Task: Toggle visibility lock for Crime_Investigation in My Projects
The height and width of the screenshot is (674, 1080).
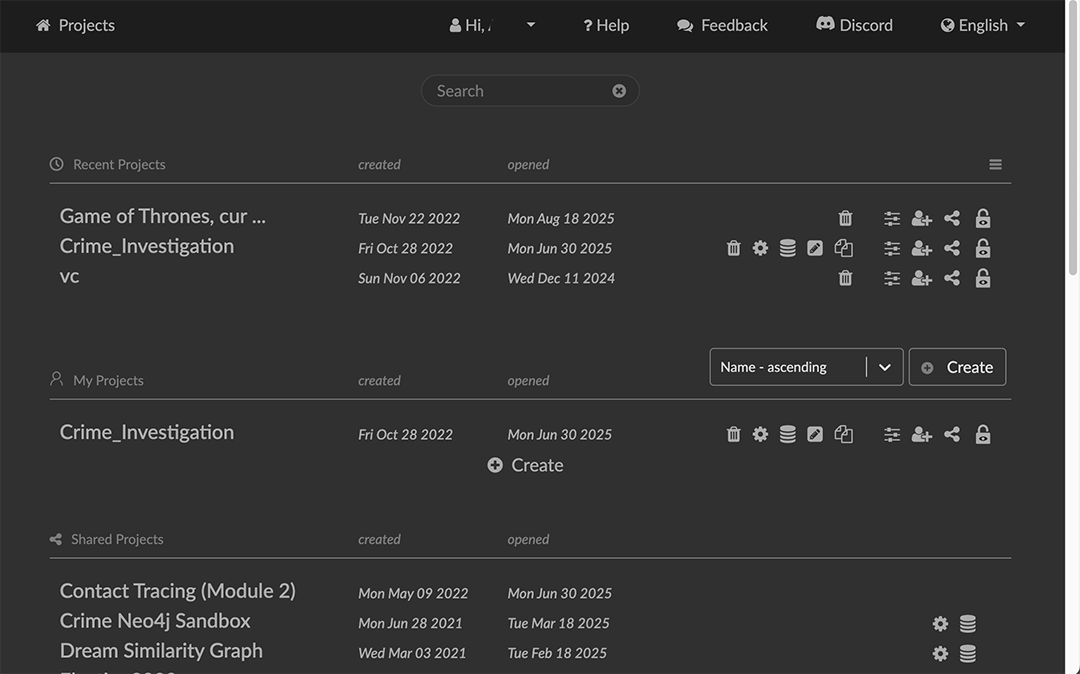Action: [983, 434]
